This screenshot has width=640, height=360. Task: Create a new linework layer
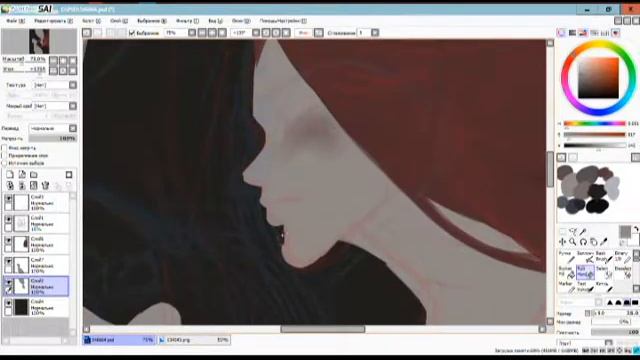point(22,175)
